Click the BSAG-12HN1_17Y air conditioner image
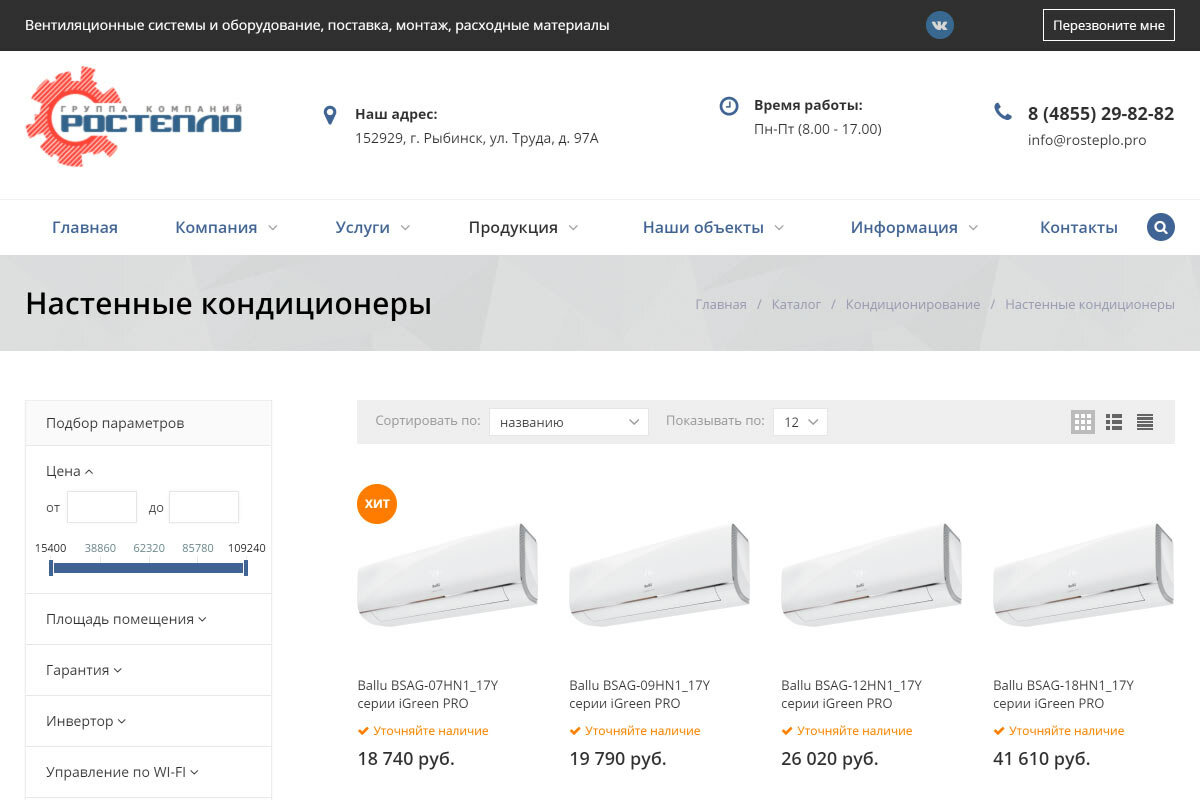The image size is (1200, 800). 871,573
